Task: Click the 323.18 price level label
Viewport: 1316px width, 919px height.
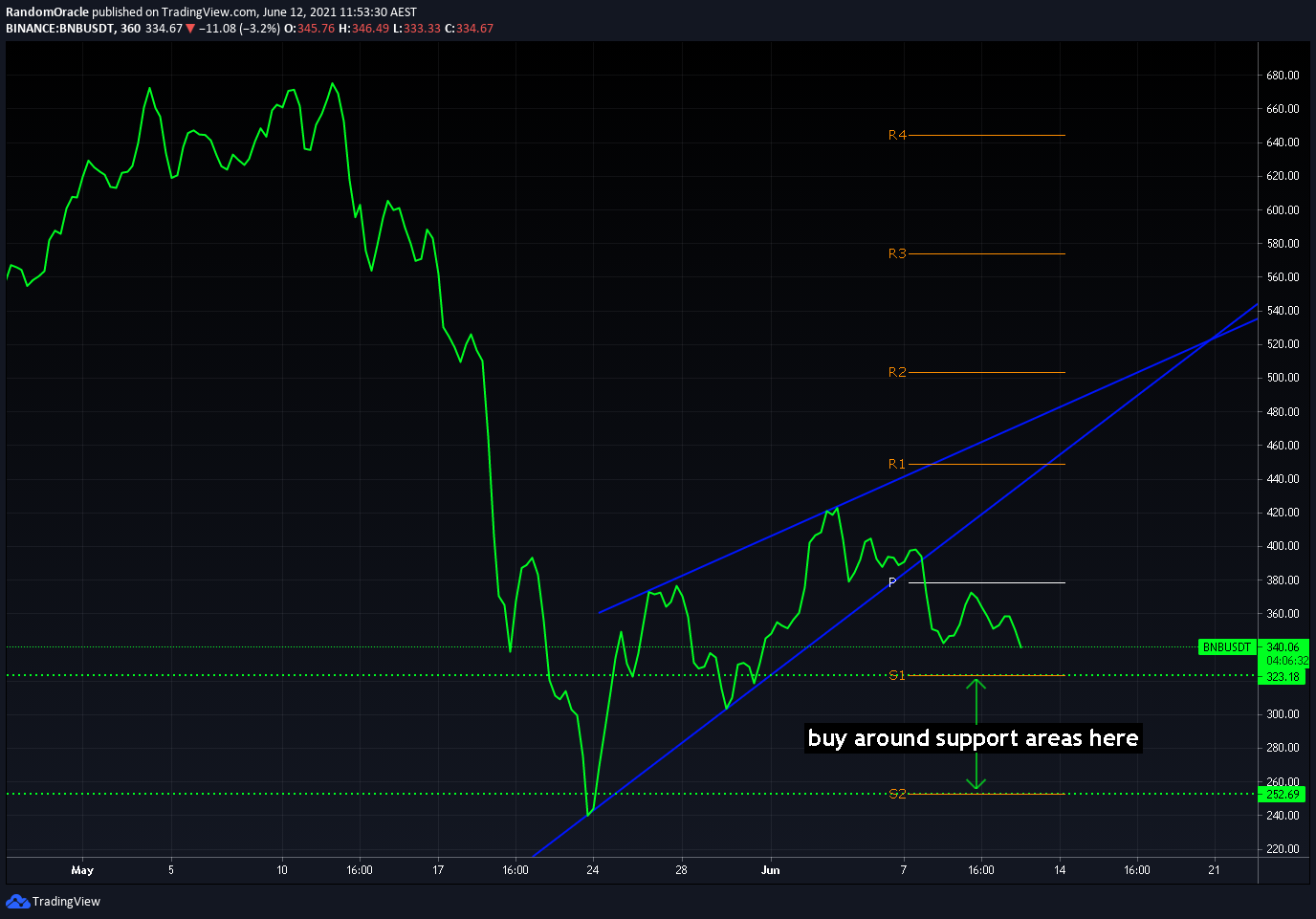Action: [1283, 676]
